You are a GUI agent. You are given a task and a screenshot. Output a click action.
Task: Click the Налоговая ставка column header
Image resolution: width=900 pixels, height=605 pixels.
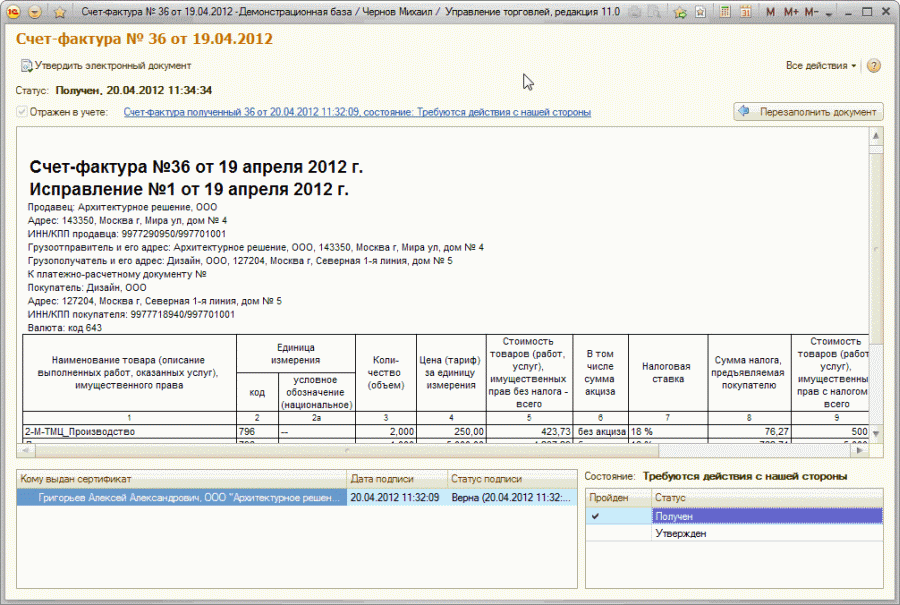pos(668,373)
